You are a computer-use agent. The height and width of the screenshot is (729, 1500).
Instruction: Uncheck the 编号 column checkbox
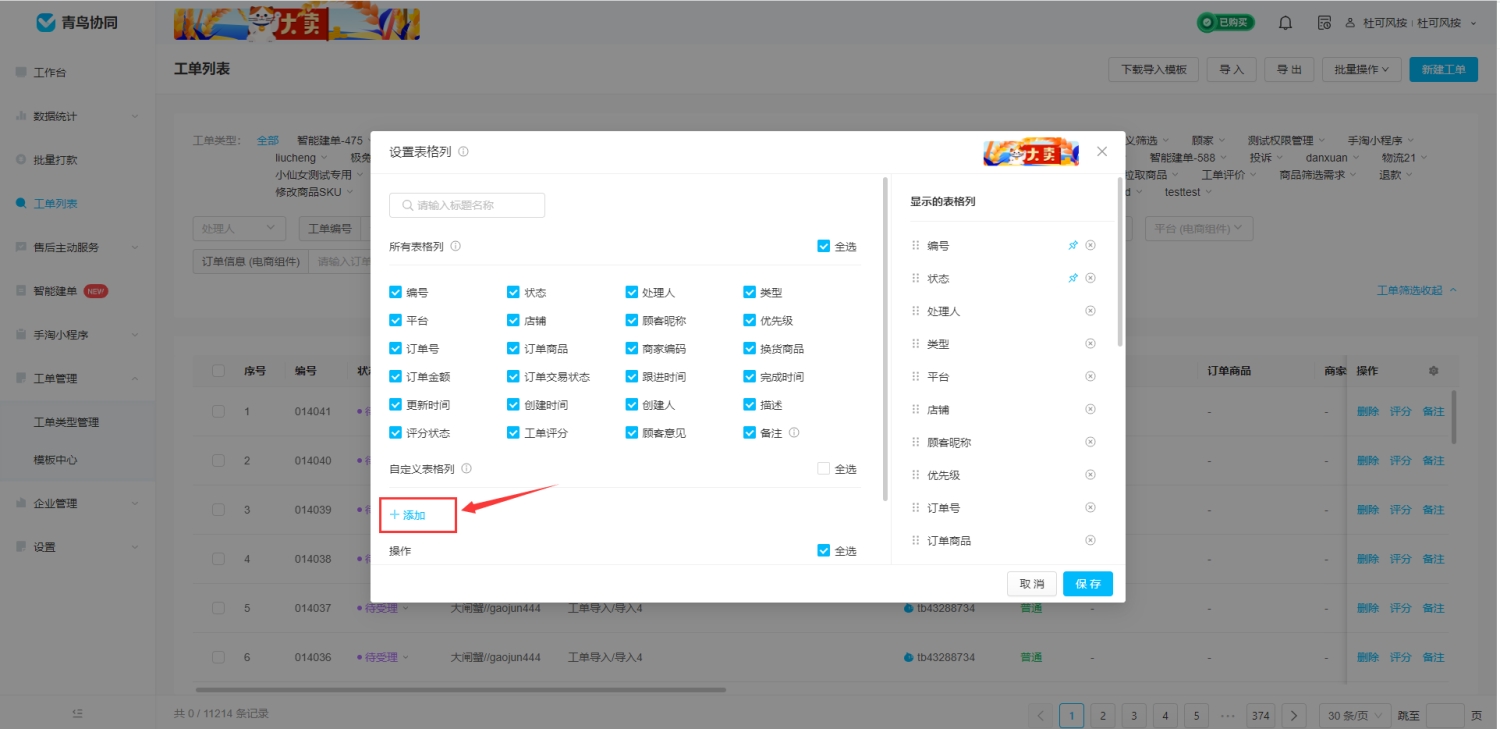point(395,293)
